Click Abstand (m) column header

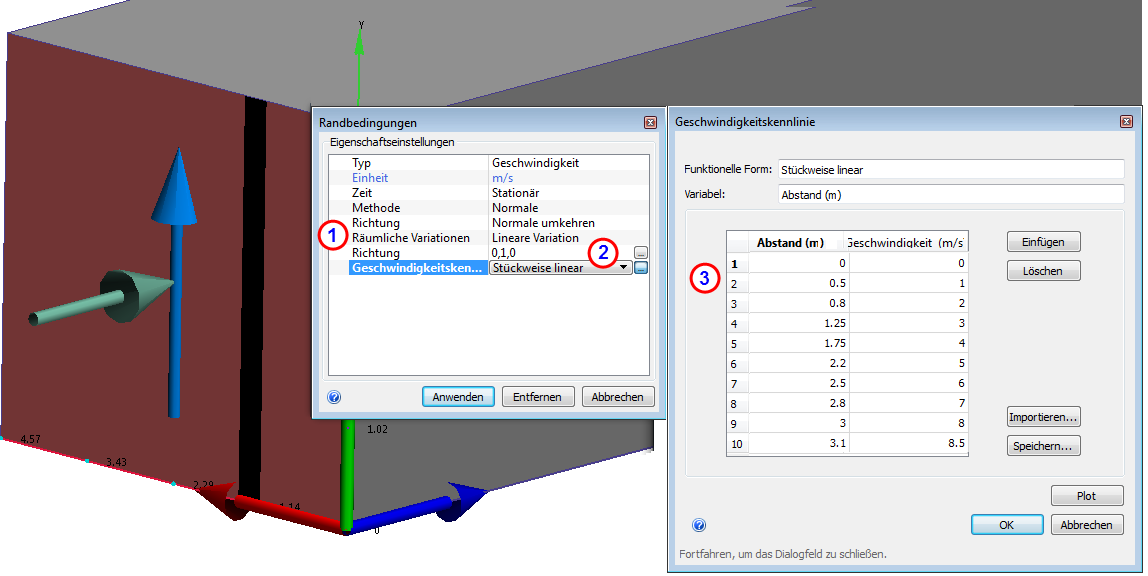(x=799, y=242)
